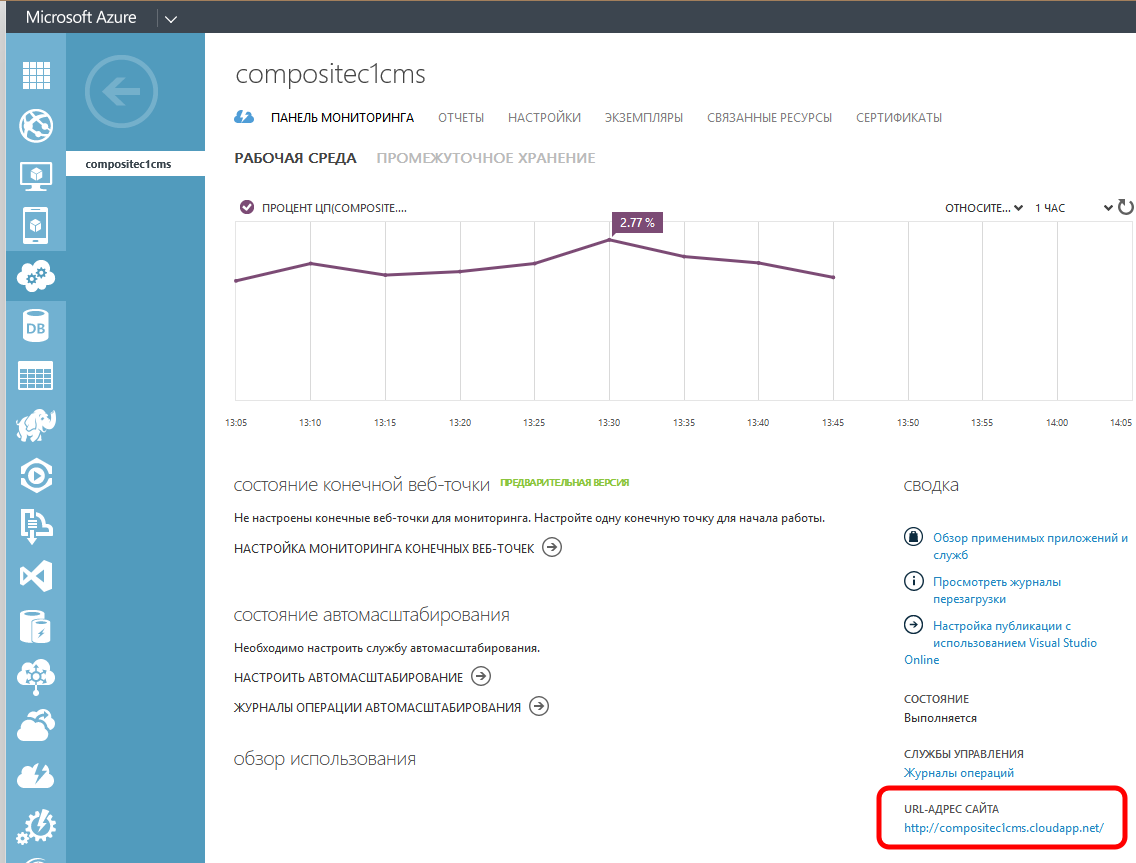Click the compositec1cms page title

coord(330,74)
